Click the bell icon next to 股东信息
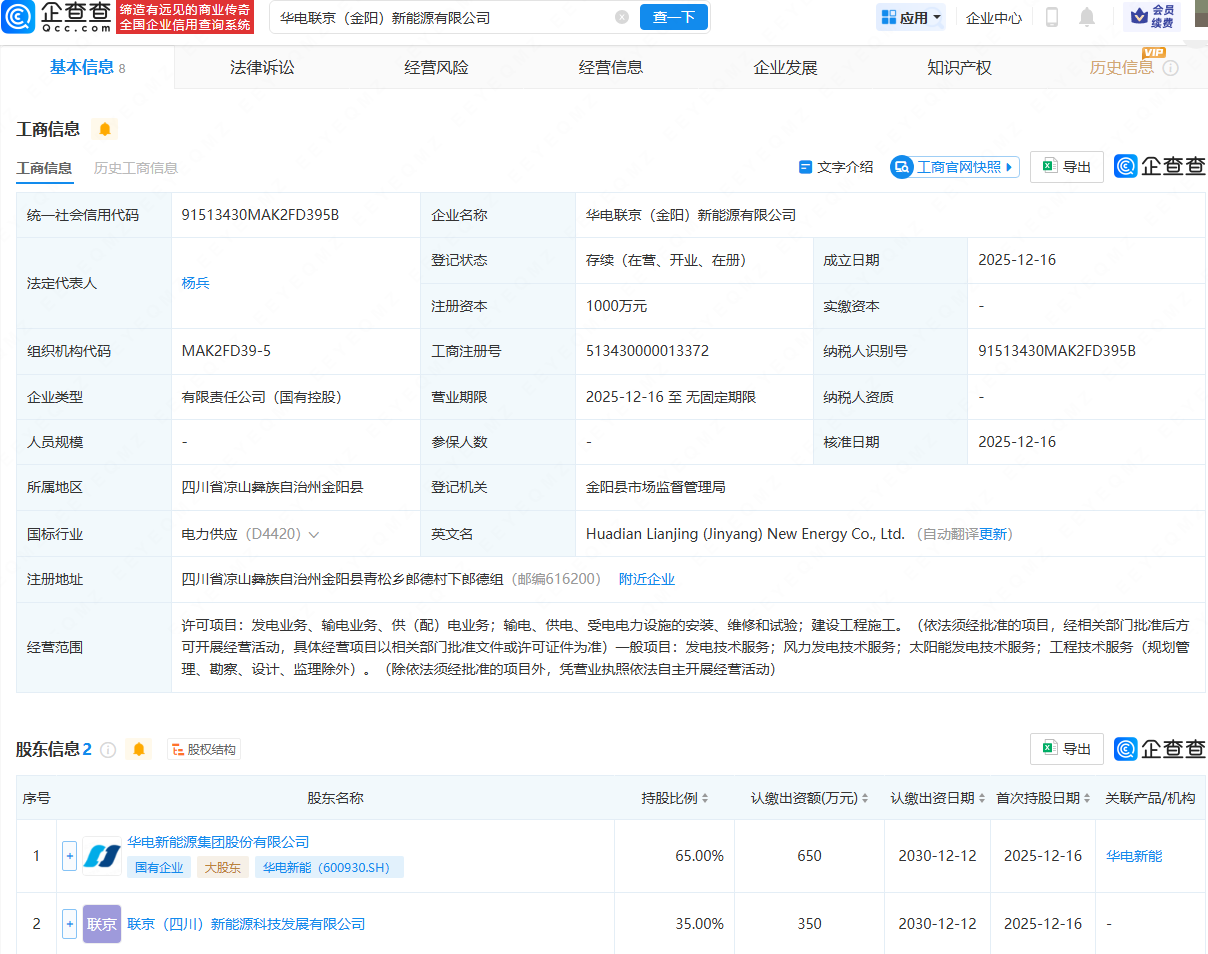The width and height of the screenshot is (1208, 954). point(139,749)
